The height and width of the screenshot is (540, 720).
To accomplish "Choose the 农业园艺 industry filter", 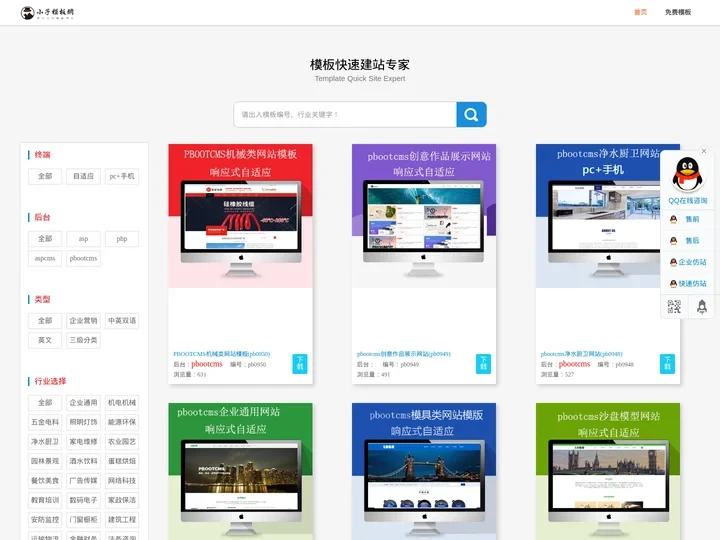I will point(122,442).
